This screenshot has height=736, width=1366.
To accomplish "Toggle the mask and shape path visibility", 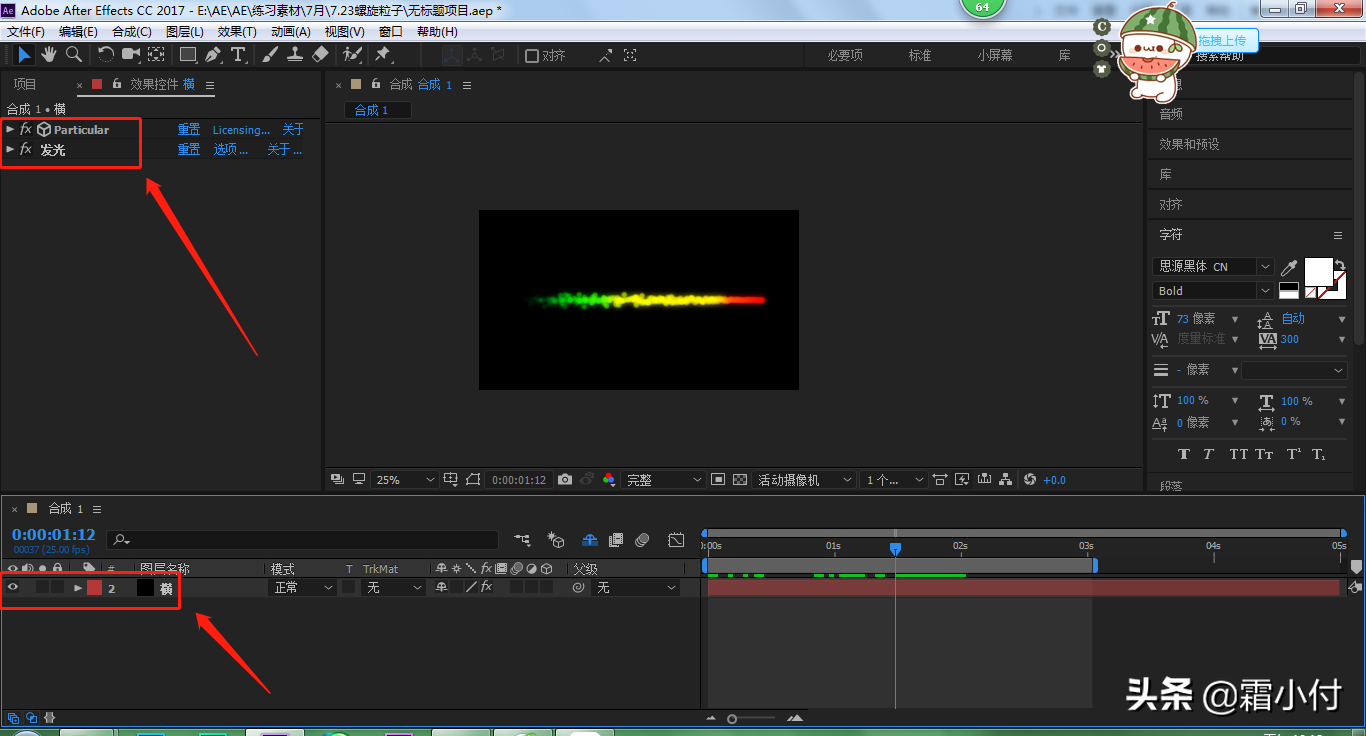I will pyautogui.click(x=473, y=480).
